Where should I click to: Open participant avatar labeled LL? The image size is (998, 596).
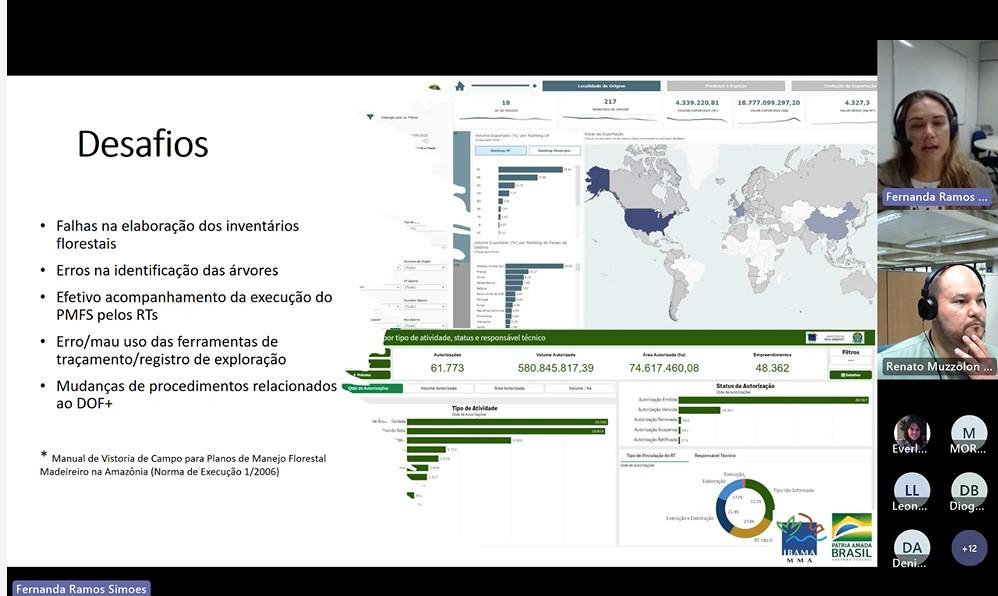click(911, 490)
